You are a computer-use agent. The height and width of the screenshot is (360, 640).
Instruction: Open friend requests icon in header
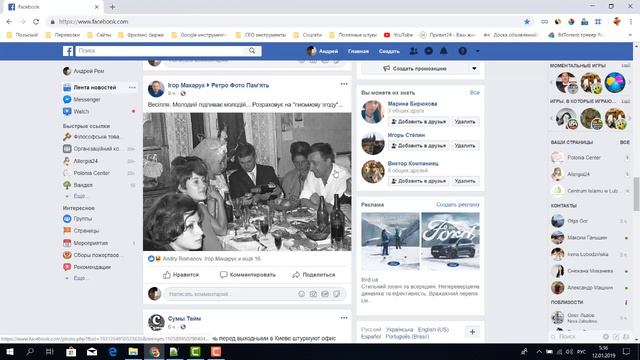click(x=413, y=51)
